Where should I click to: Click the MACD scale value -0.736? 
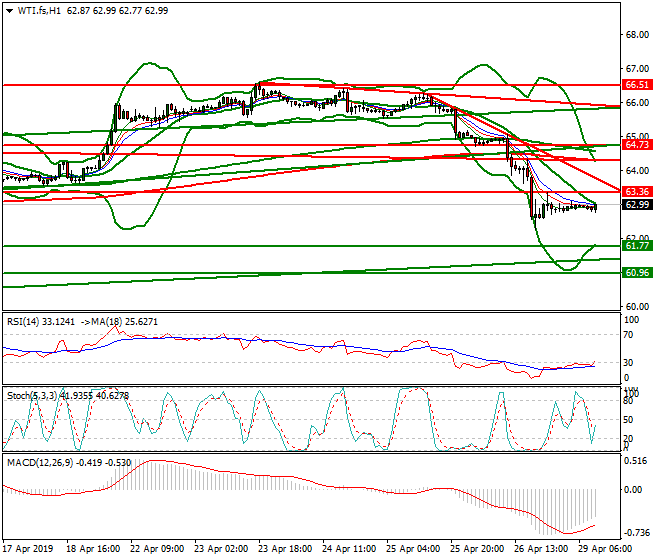[636, 533]
